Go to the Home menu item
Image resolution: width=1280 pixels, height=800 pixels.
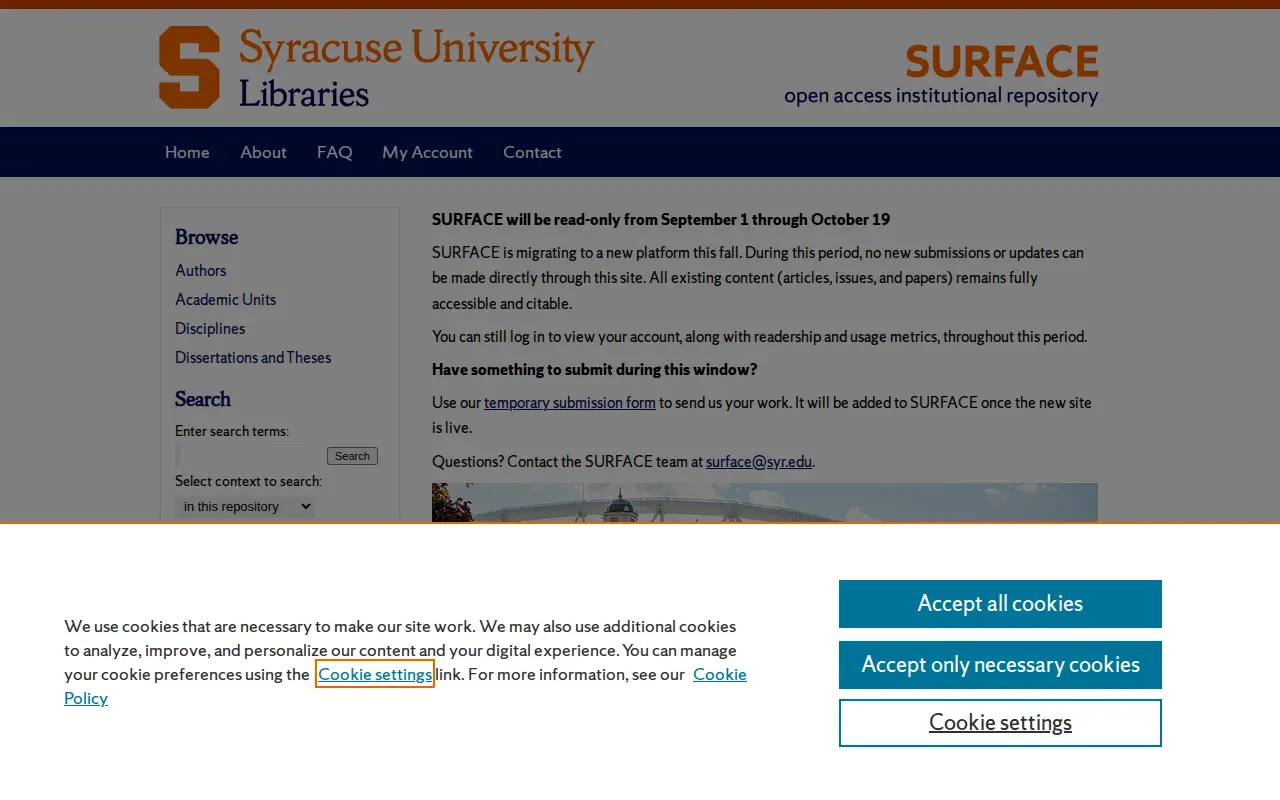coord(187,152)
